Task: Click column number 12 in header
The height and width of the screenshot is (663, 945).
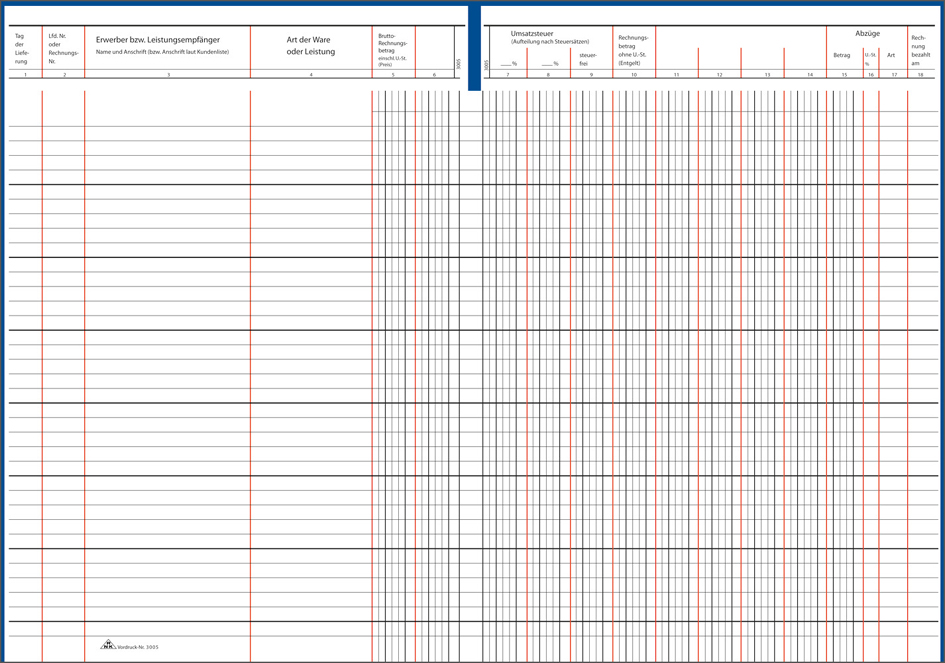Action: click(x=719, y=75)
